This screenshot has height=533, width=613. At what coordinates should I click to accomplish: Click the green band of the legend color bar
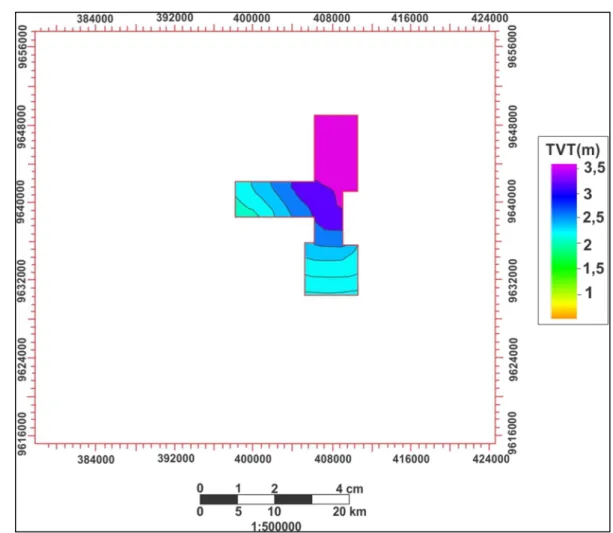click(564, 266)
